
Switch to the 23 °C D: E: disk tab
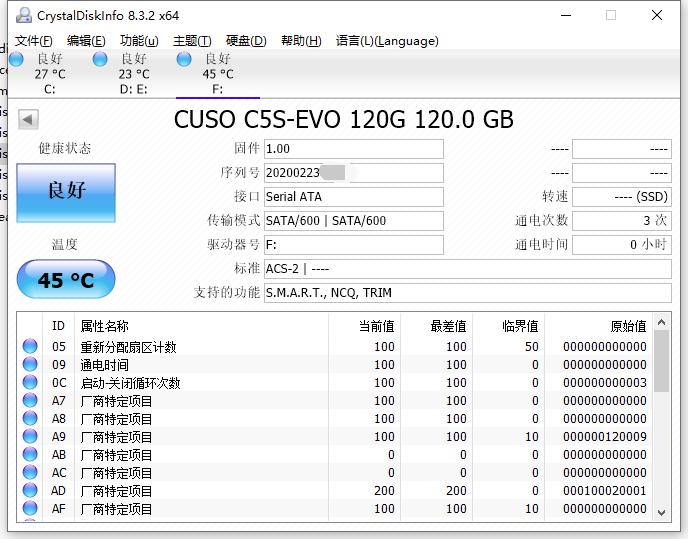[x=133, y=73]
